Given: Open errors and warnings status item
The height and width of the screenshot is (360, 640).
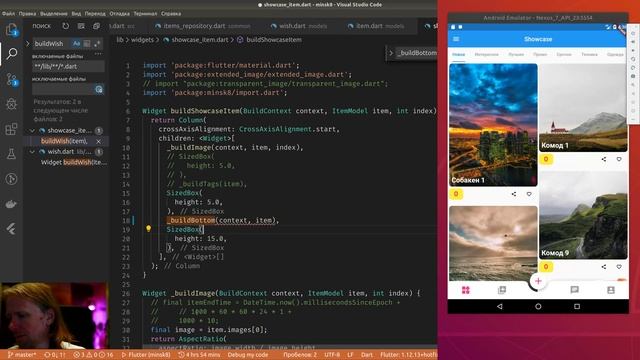Looking at the screenshot, I should [93, 355].
